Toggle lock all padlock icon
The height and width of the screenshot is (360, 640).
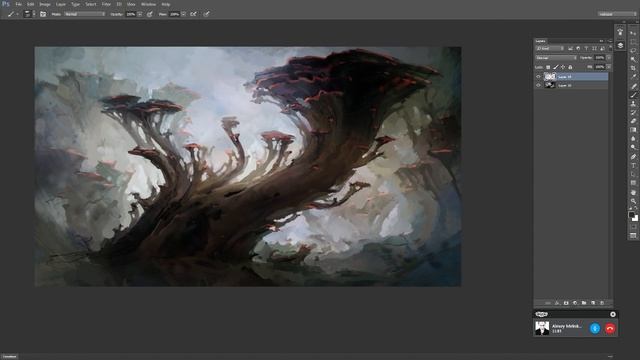tap(570, 67)
